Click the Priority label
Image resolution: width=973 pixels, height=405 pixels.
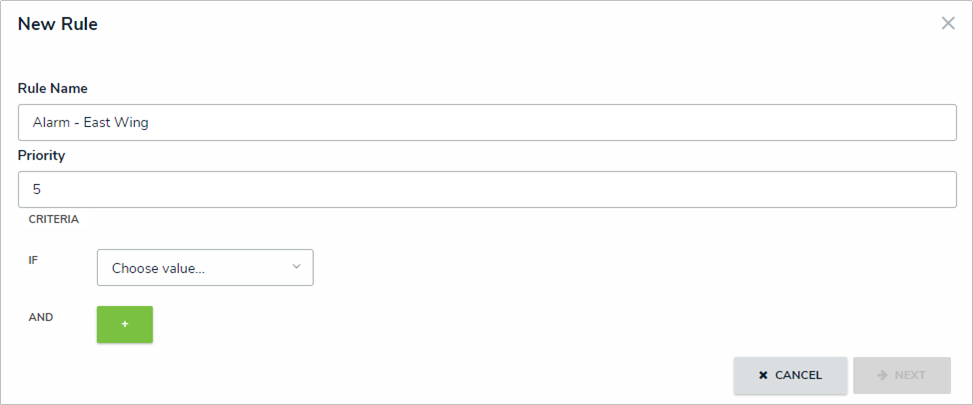(x=41, y=156)
